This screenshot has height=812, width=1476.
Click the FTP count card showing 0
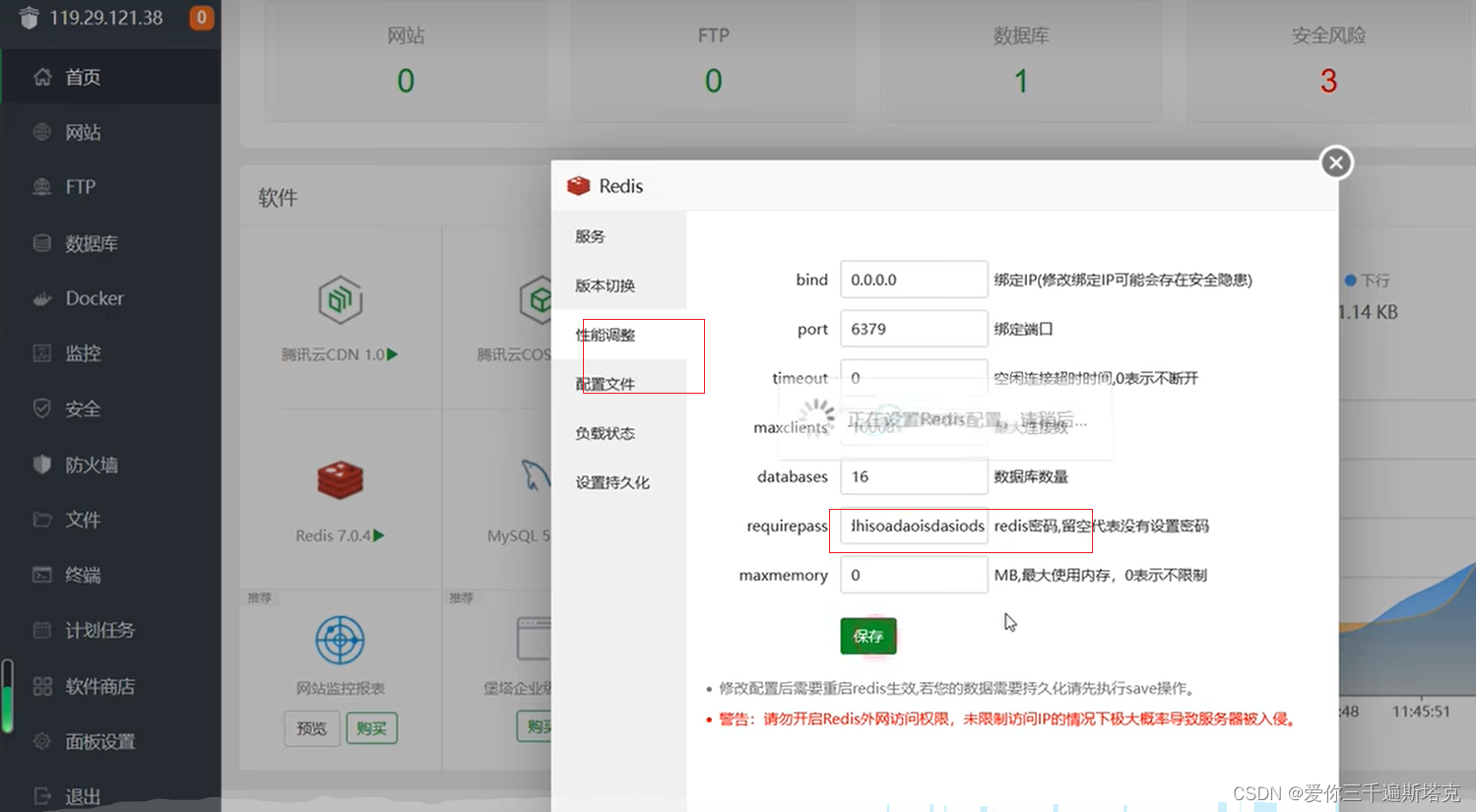click(x=714, y=61)
